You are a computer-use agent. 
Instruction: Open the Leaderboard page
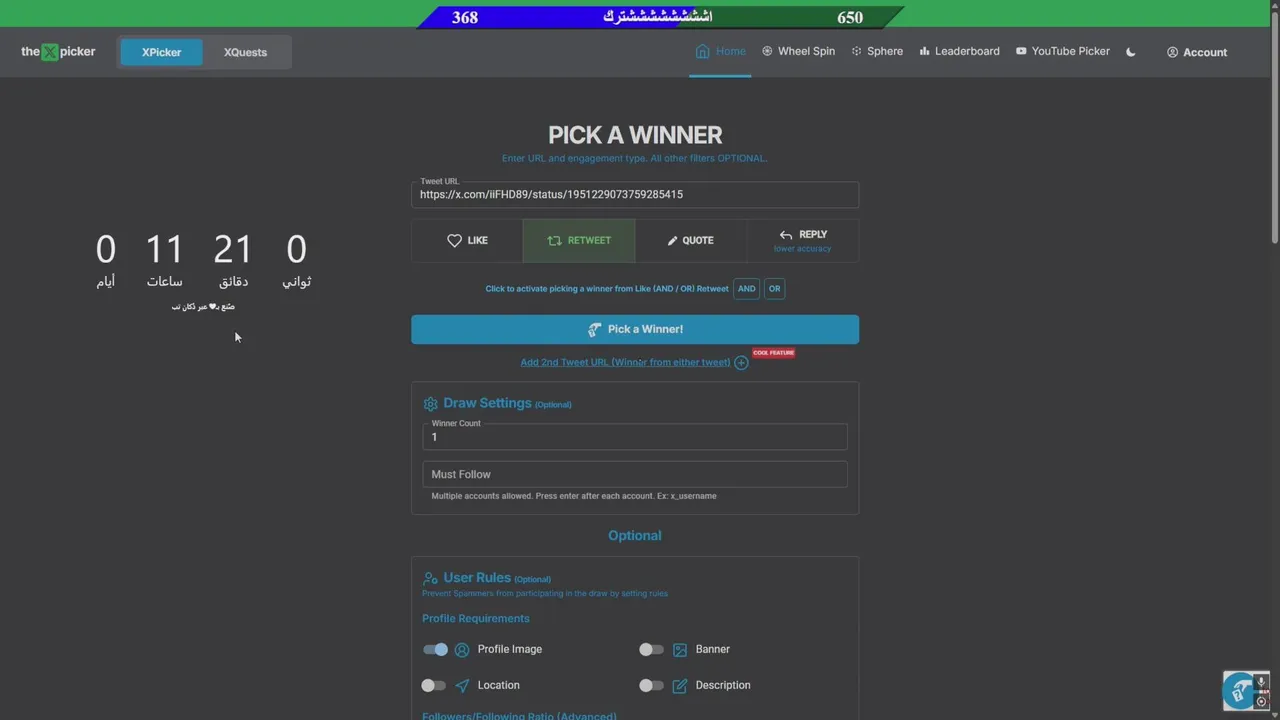pos(959,51)
